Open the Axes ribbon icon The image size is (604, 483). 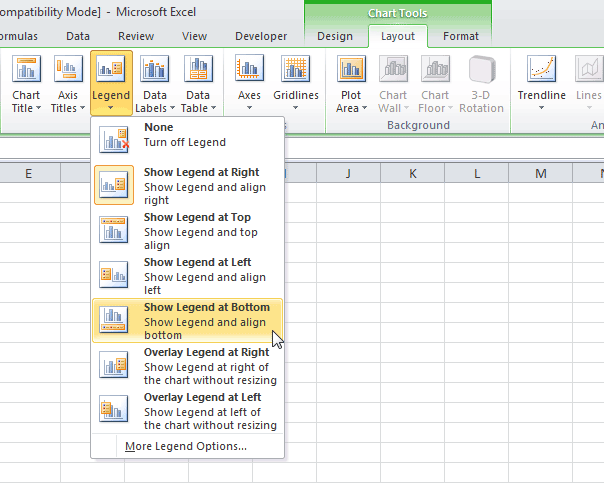click(x=250, y=69)
